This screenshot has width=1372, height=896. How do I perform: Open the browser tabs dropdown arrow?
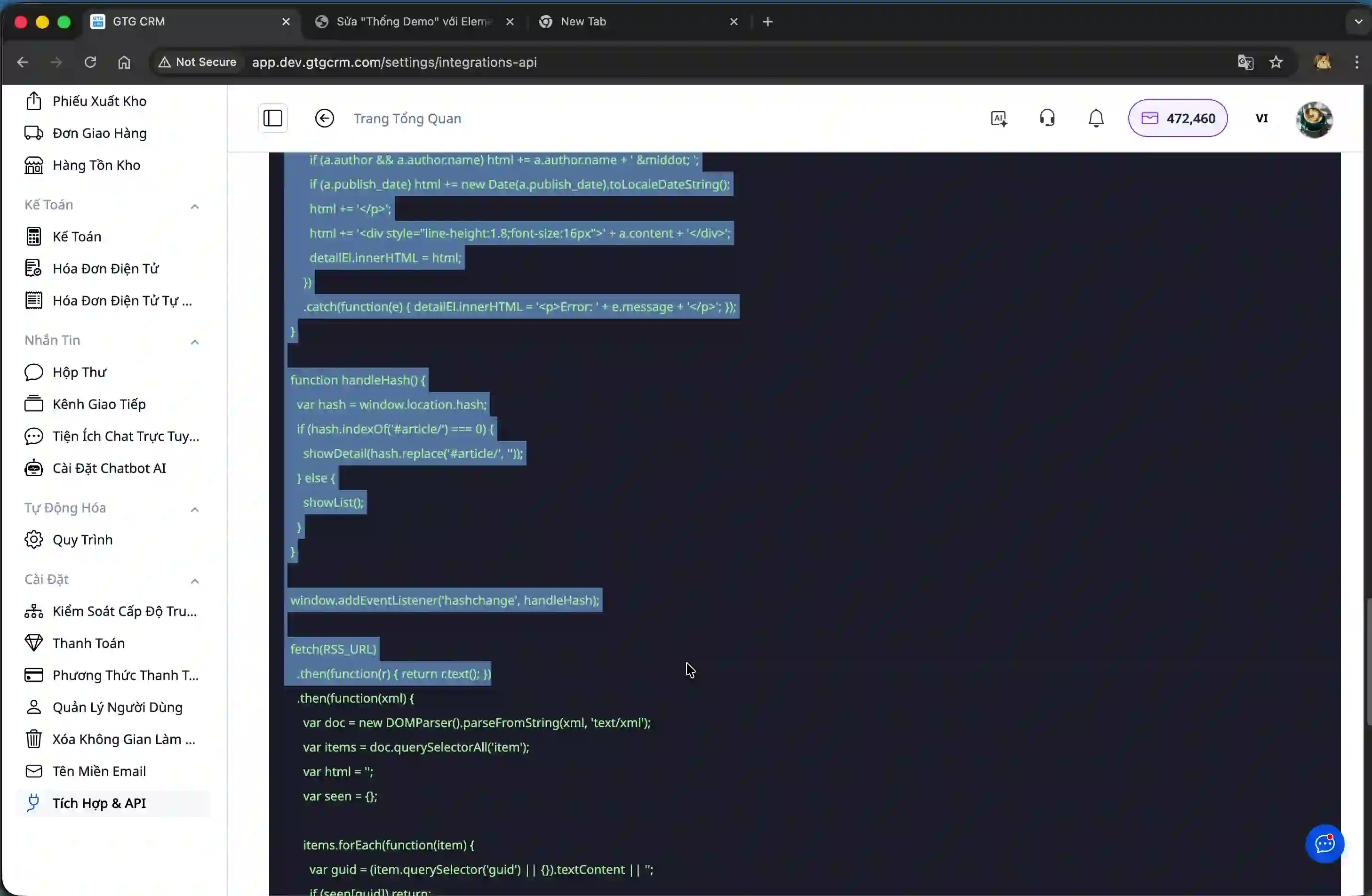coord(1357,21)
